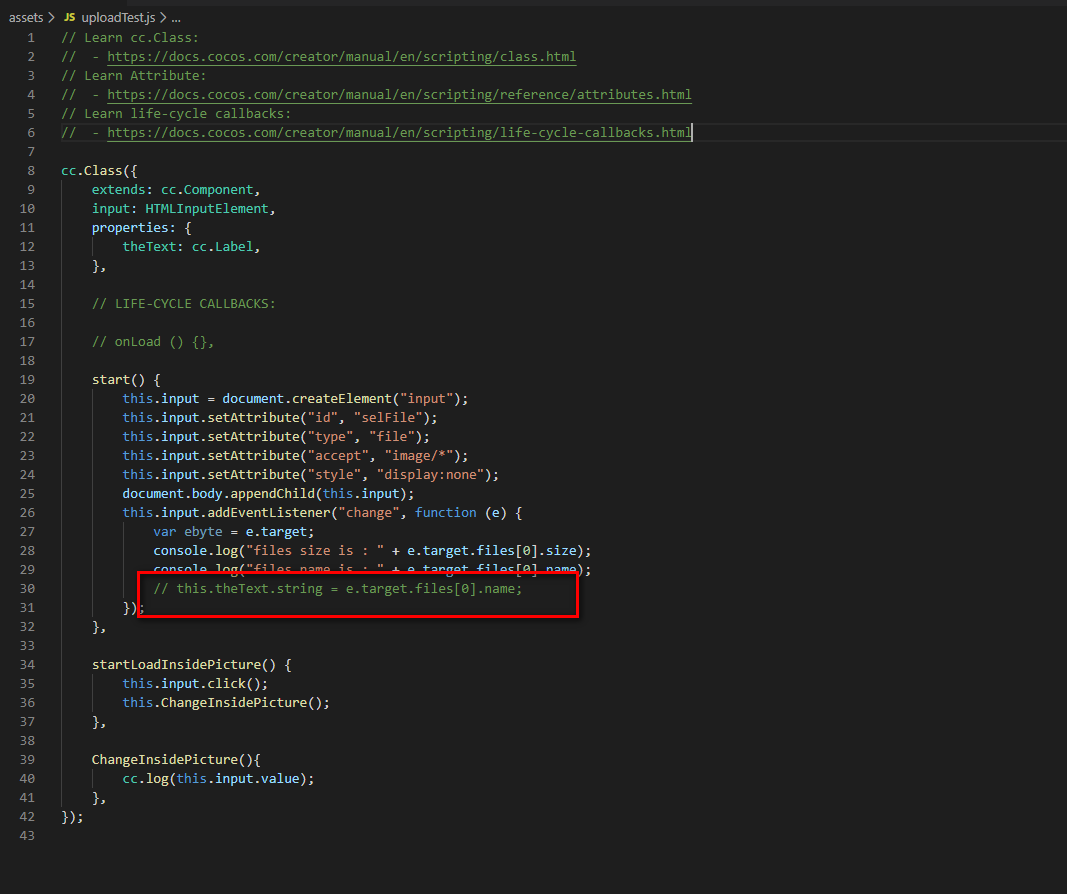Open the life-cycle-callbacks.html docs link
Viewport: 1067px width, 894px height.
point(399,133)
